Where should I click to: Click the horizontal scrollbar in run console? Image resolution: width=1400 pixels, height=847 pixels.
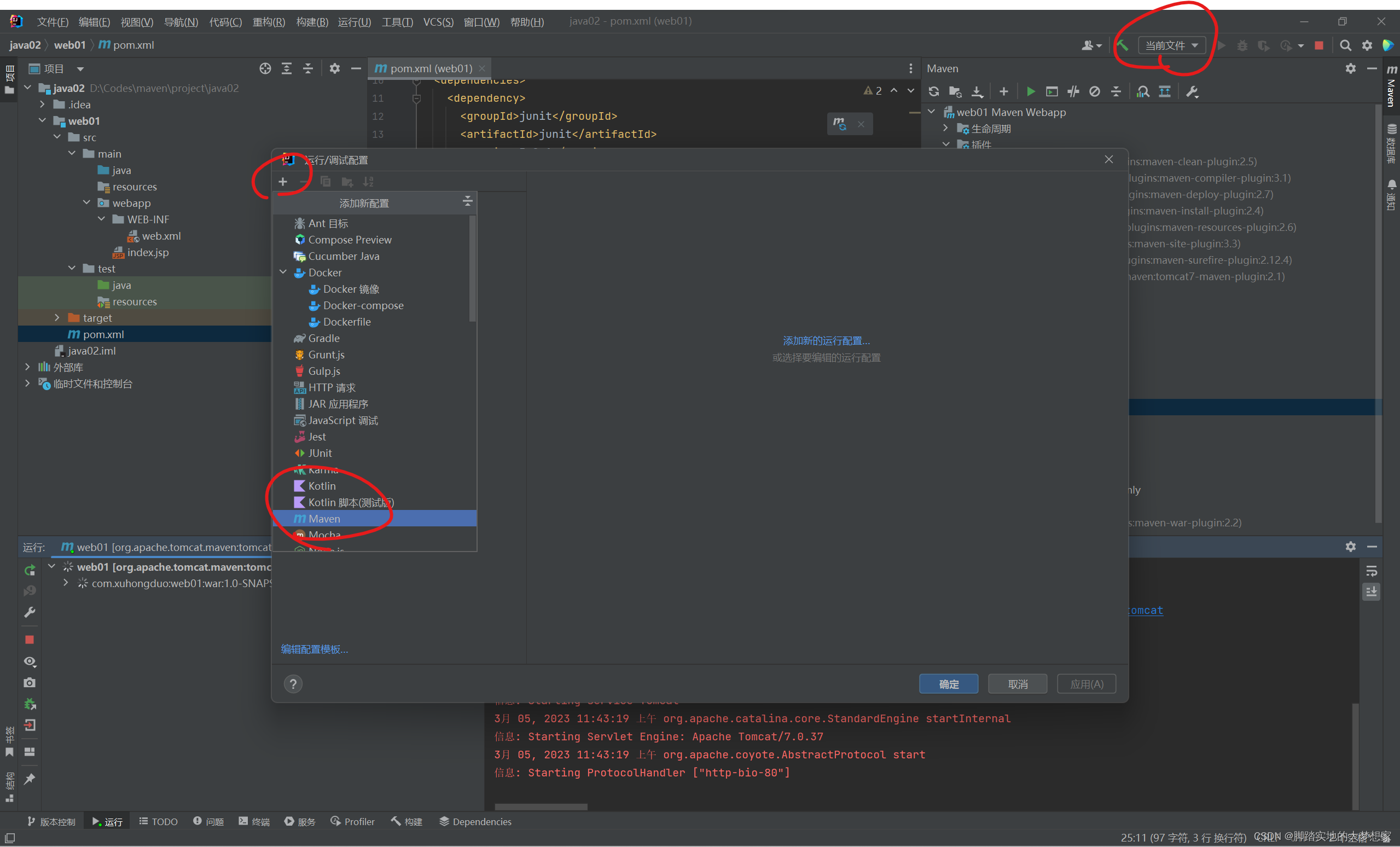pyautogui.click(x=541, y=807)
